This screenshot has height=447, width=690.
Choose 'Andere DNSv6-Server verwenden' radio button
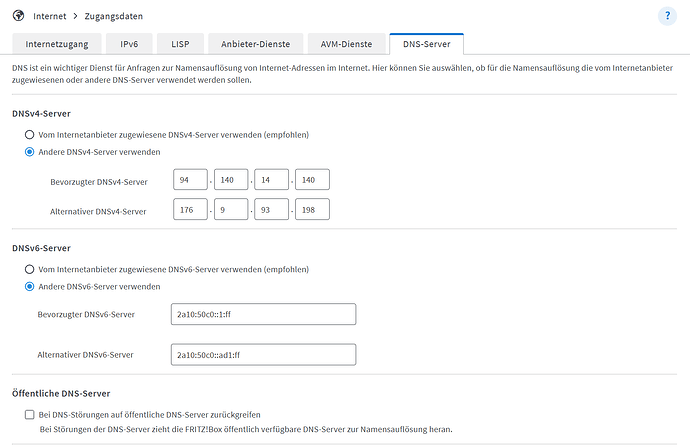coord(30,286)
